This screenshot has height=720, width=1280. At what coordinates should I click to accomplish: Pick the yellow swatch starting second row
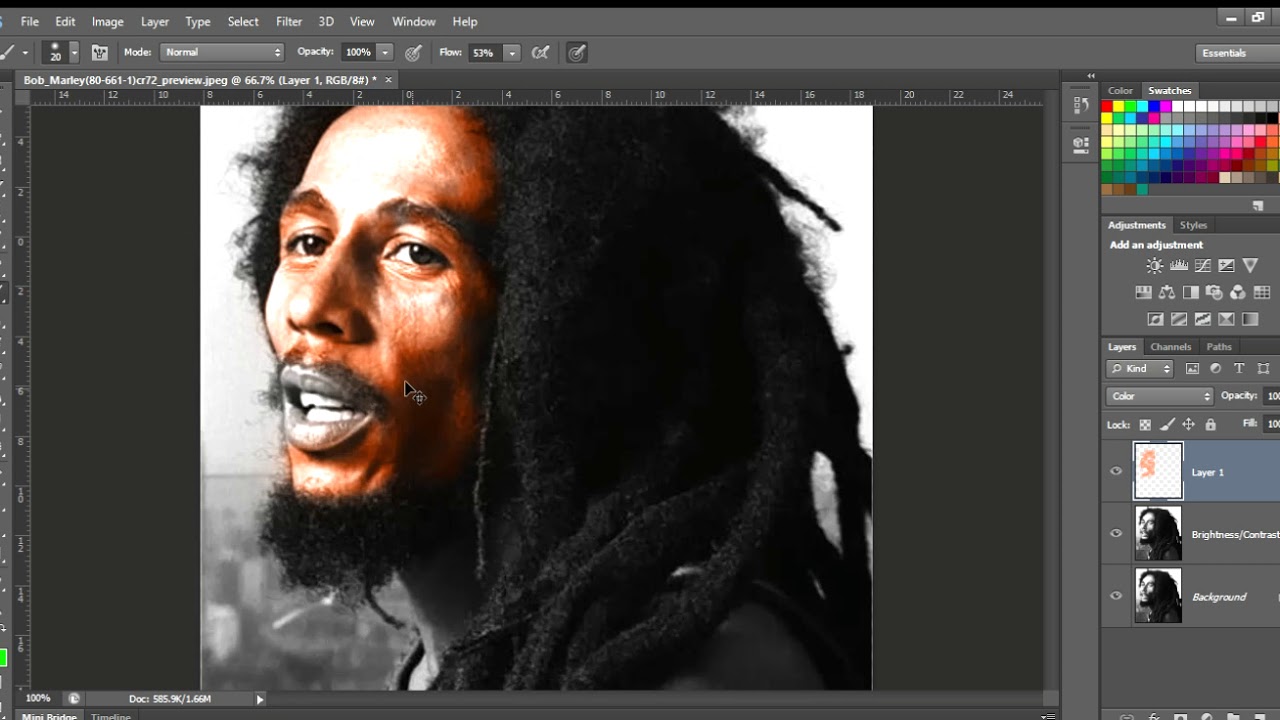[x=1107, y=118]
